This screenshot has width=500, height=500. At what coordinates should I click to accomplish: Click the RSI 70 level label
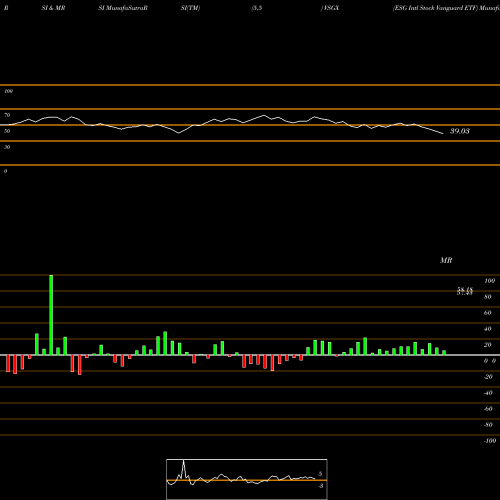pos(7,115)
